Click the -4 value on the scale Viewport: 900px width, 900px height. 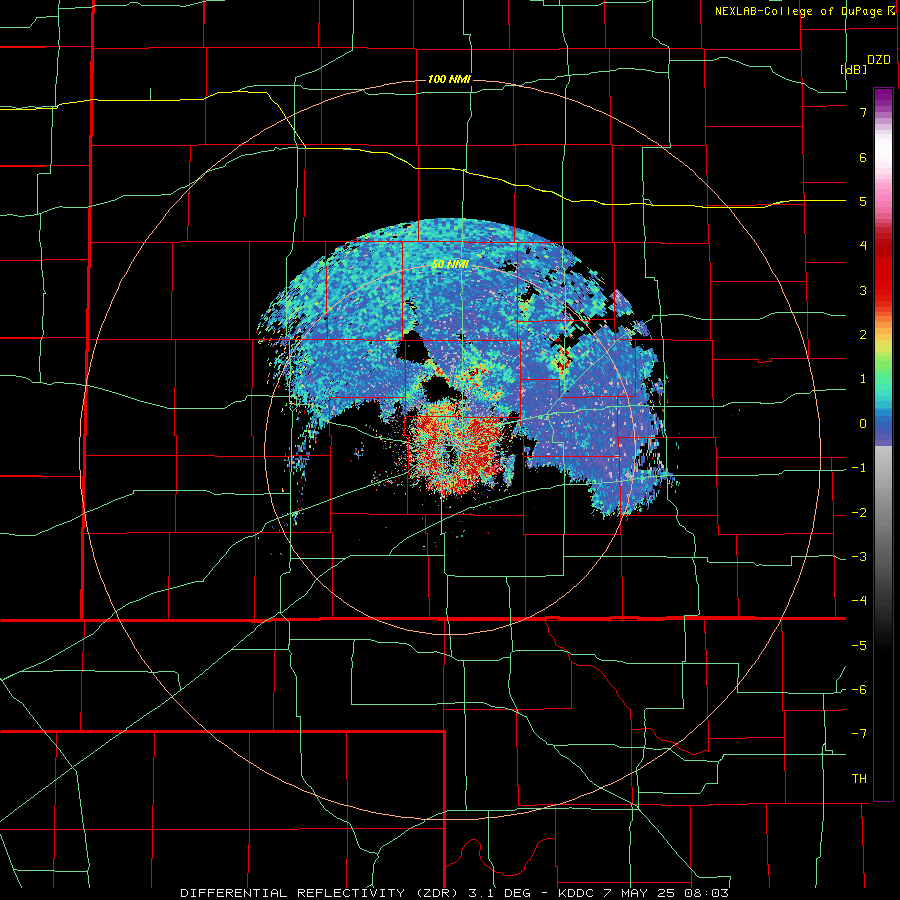[x=859, y=601]
